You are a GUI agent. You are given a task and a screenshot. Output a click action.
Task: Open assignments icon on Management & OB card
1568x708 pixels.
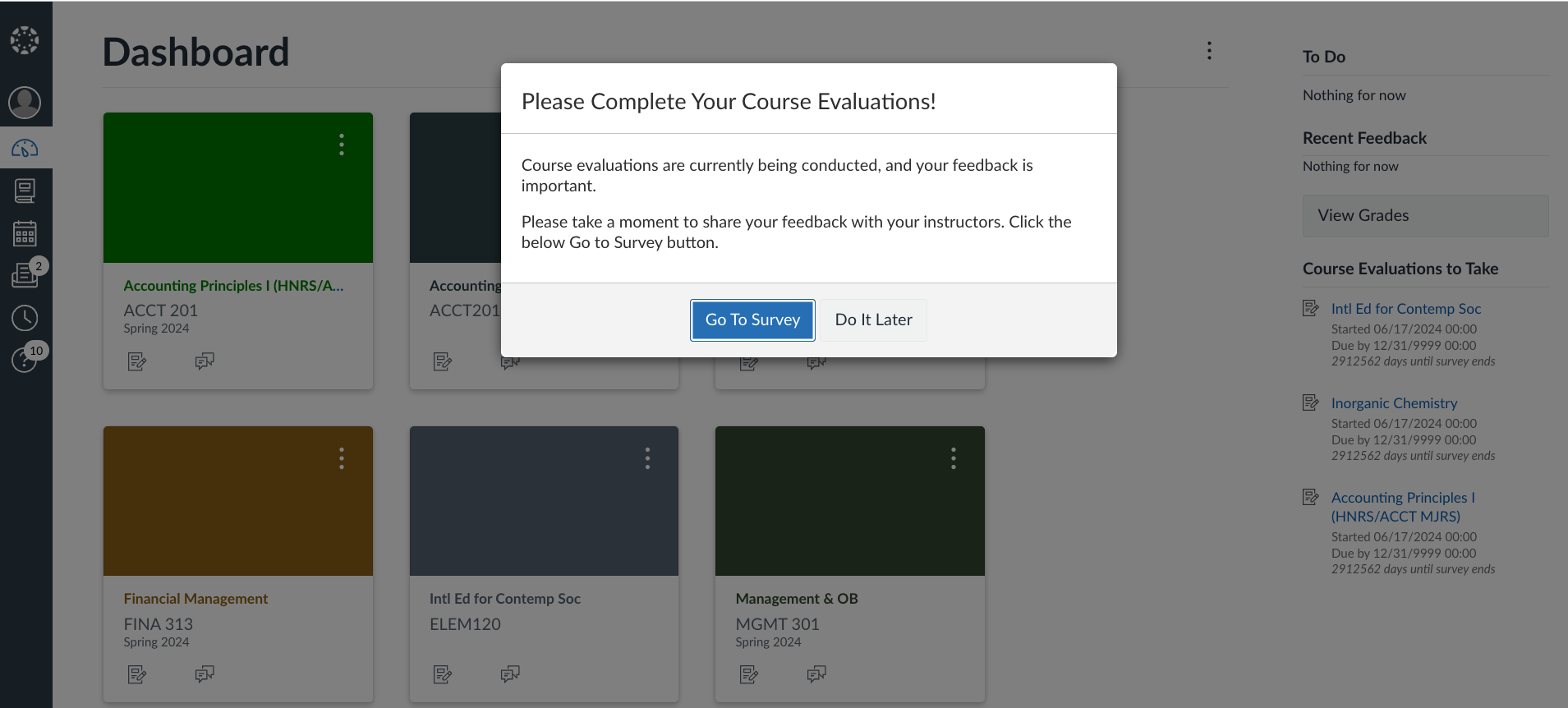click(749, 674)
